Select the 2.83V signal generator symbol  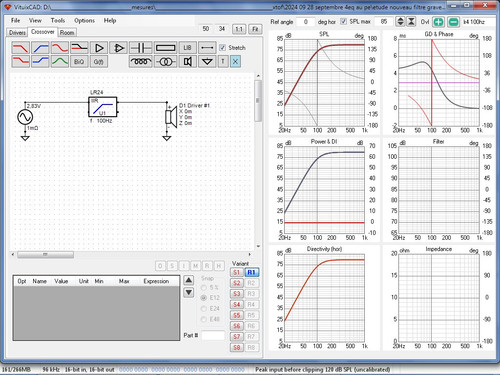pos(25,117)
